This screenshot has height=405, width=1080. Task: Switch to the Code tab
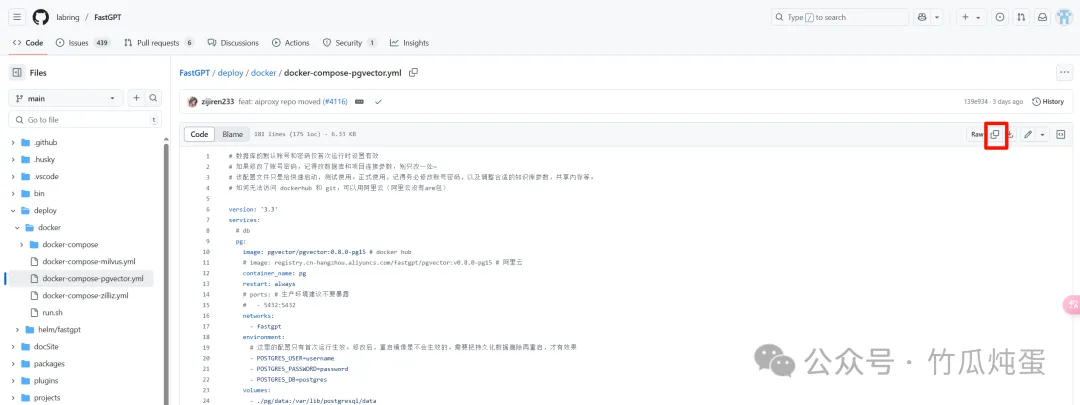28,43
